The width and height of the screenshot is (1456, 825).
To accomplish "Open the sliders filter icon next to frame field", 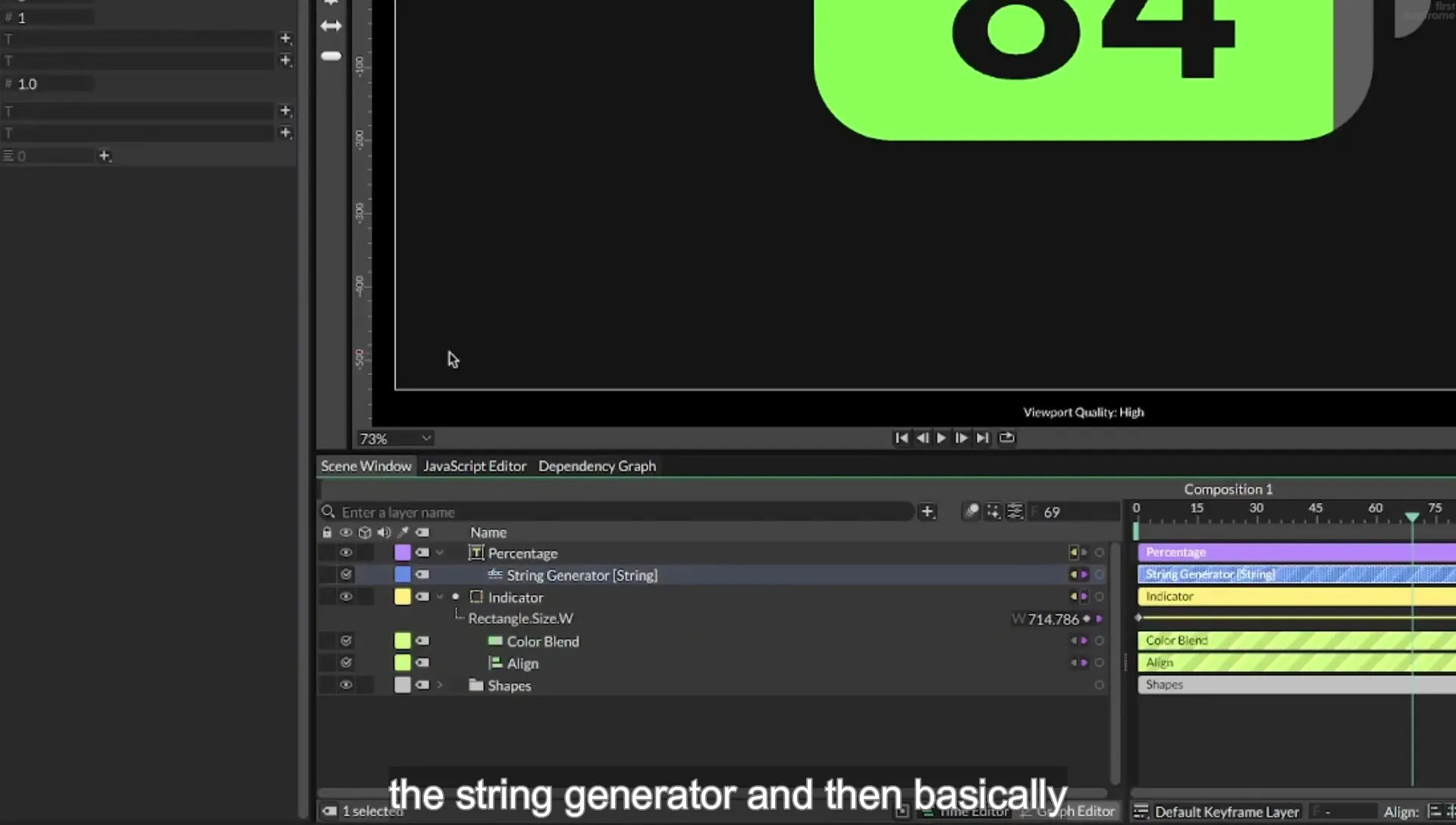I will pyautogui.click(x=1015, y=512).
